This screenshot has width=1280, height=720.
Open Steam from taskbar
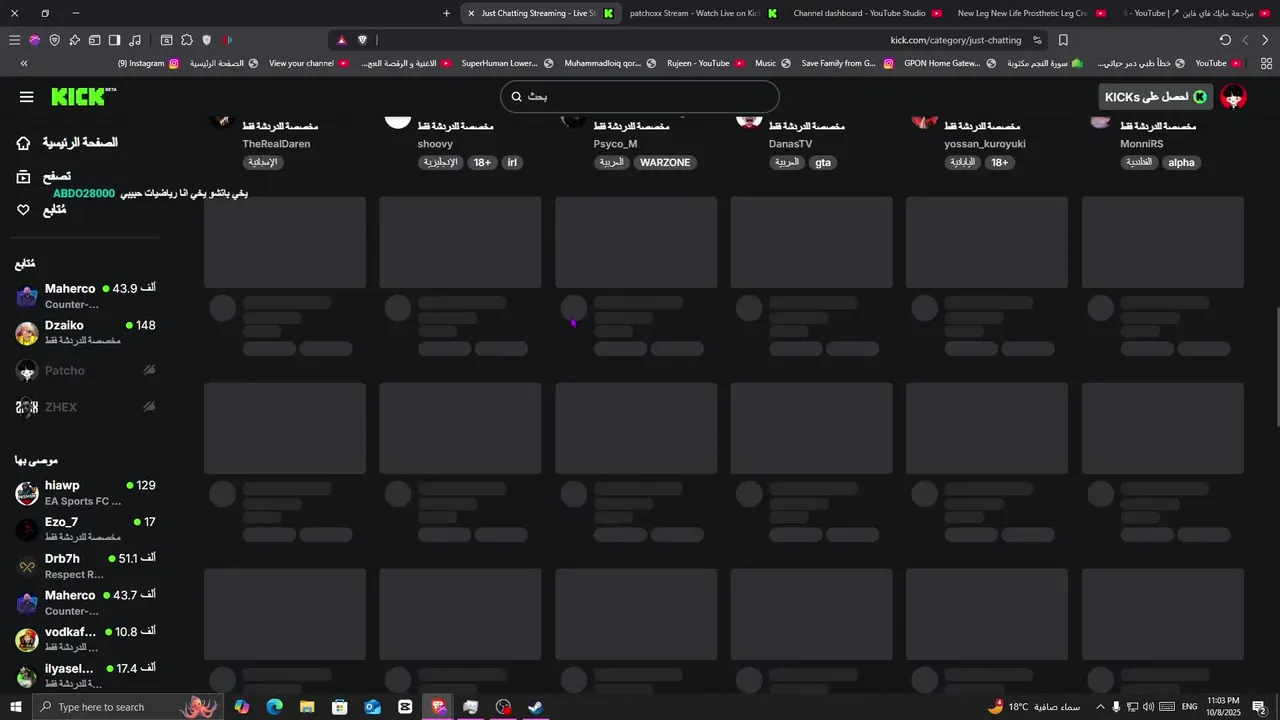536,707
